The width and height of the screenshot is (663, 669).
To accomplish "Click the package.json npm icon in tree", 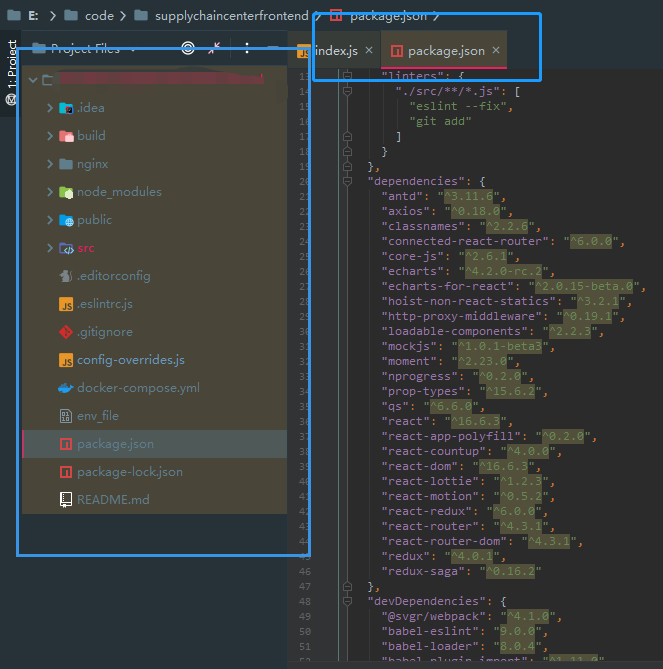I will pos(66,444).
